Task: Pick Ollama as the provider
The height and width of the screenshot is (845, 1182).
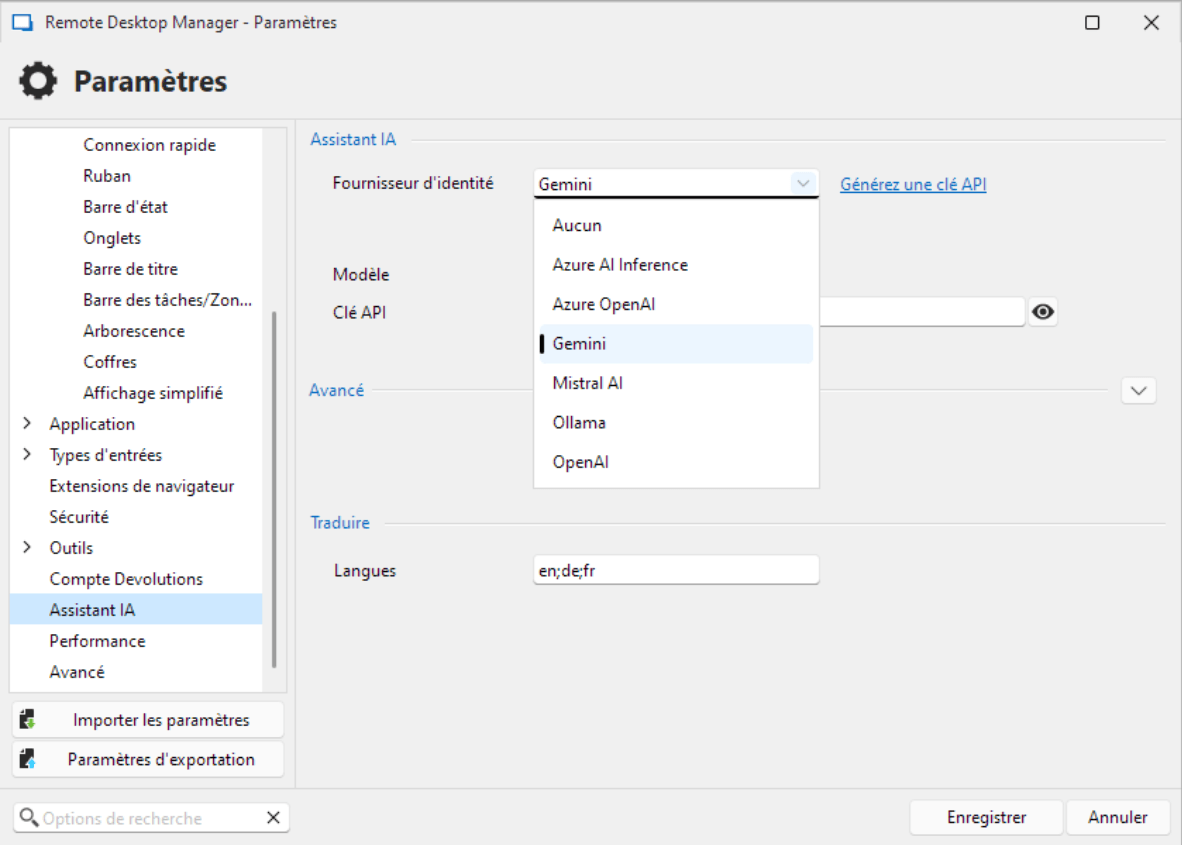Action: [x=579, y=423]
